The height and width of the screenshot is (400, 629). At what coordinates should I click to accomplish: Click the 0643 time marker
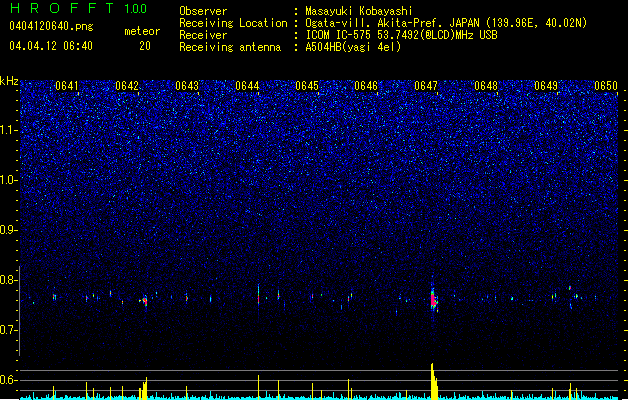coord(187,86)
